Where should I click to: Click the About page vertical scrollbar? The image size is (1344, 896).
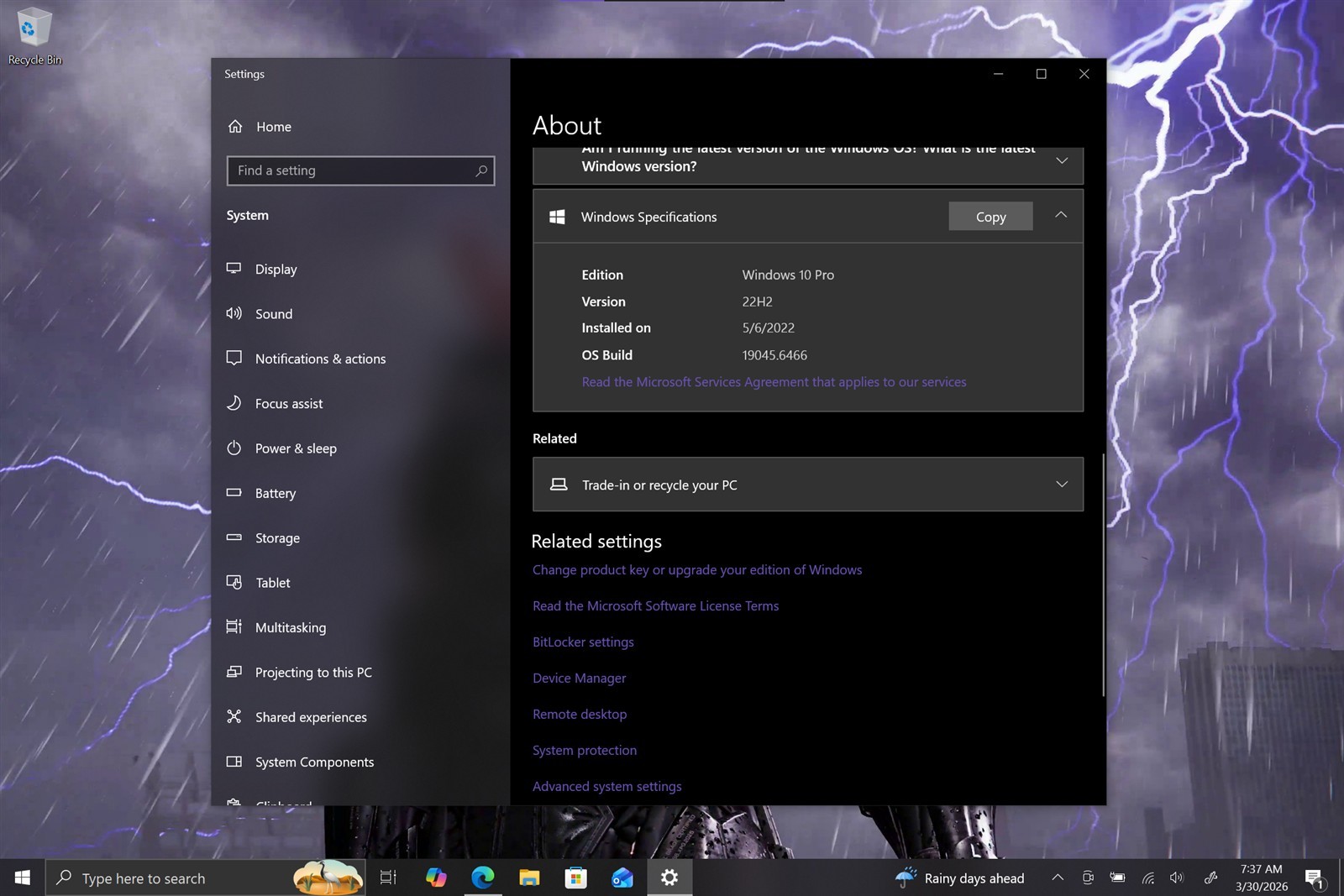[1103, 575]
